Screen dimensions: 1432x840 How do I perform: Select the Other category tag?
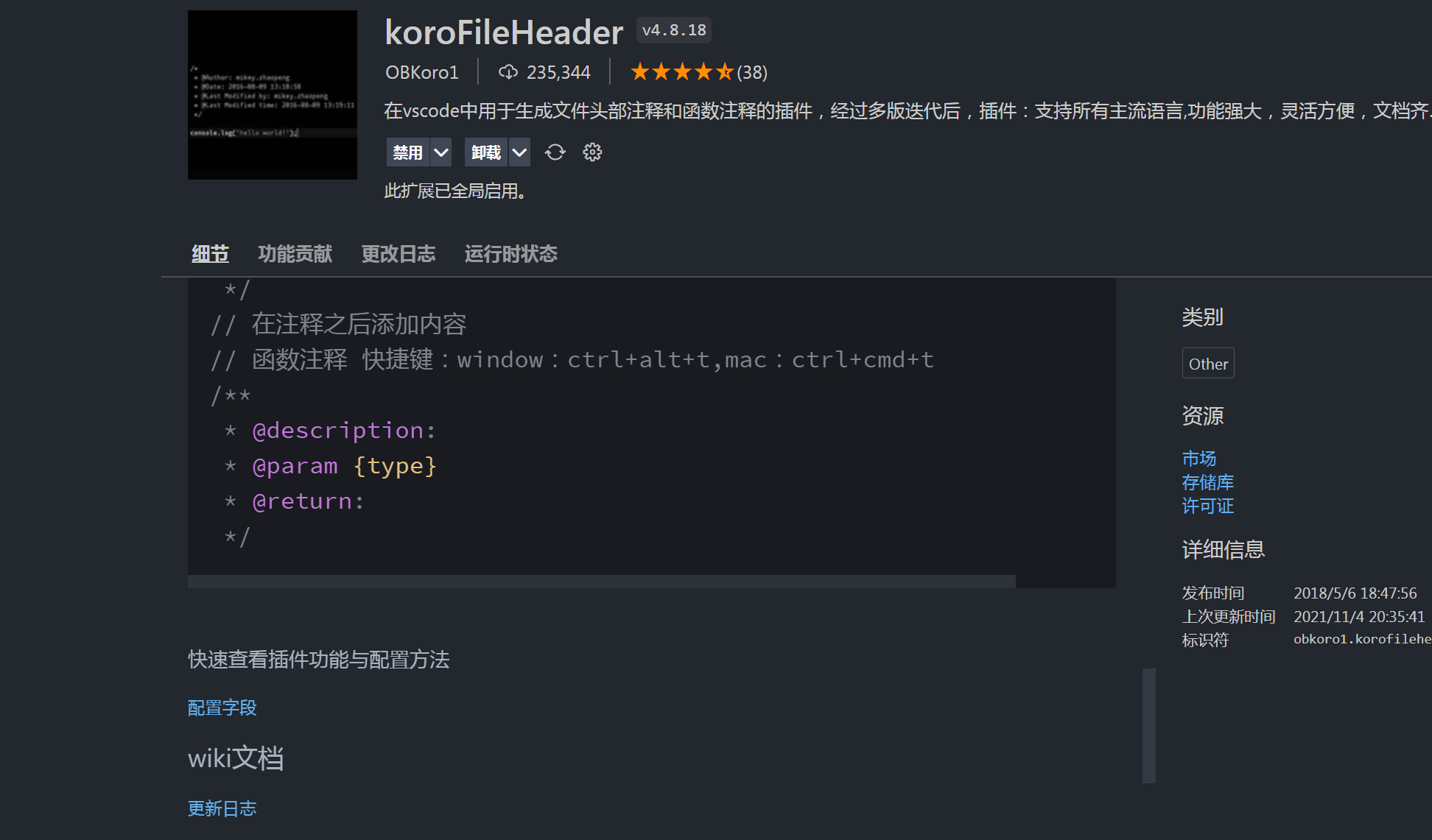click(1207, 363)
